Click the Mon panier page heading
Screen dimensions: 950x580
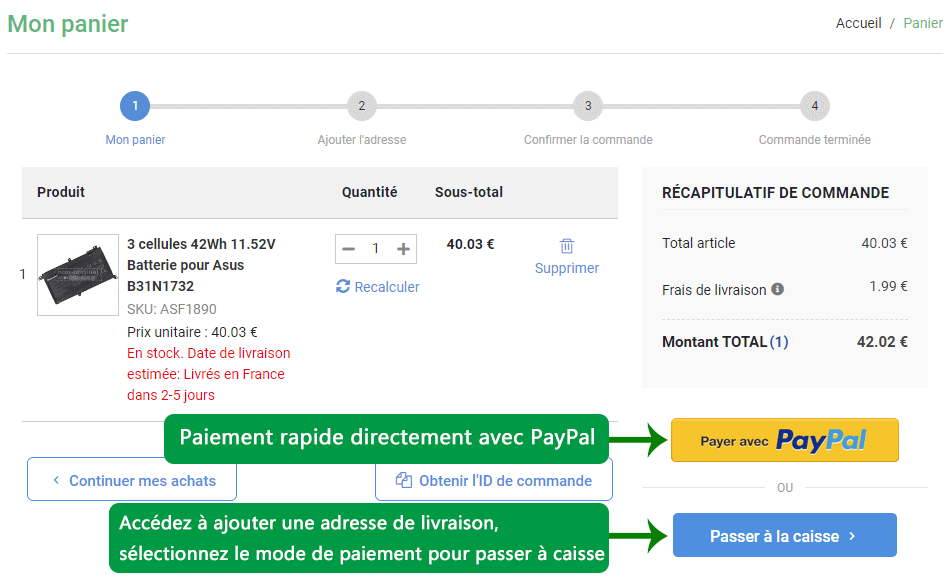[68, 24]
